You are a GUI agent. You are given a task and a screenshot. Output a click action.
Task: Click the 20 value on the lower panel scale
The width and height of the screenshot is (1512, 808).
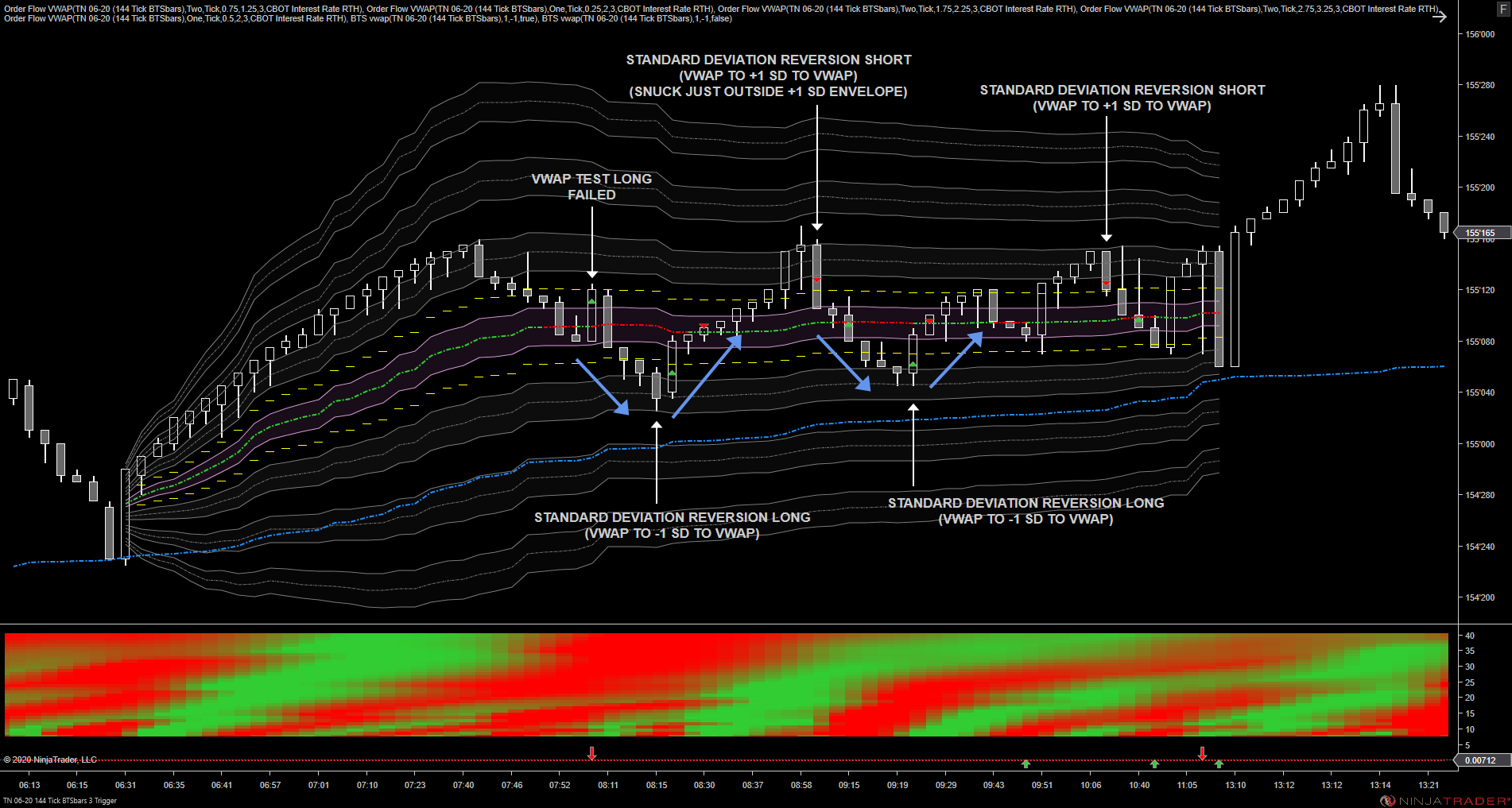pos(1470,698)
